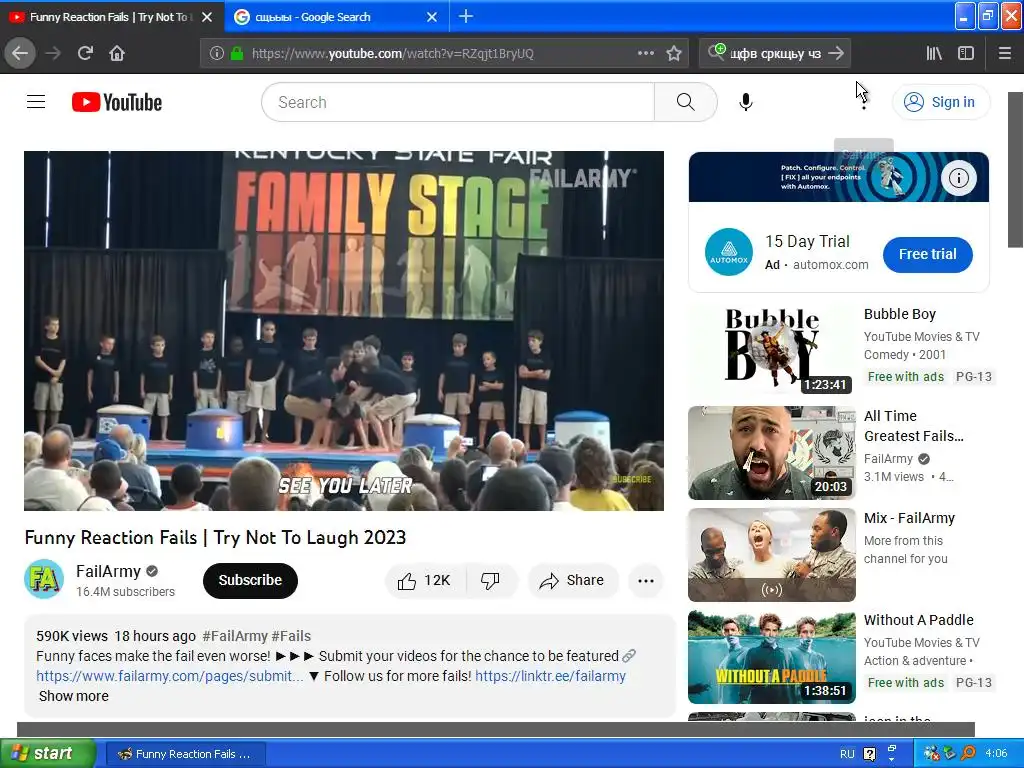The image size is (1024, 768).
Task: Close the Funny Reaction Fails tab
Action: coord(207,17)
